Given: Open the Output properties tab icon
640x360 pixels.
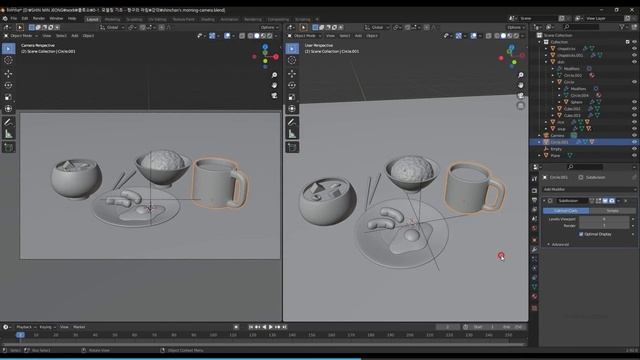Looking at the screenshot, I should point(534,200).
